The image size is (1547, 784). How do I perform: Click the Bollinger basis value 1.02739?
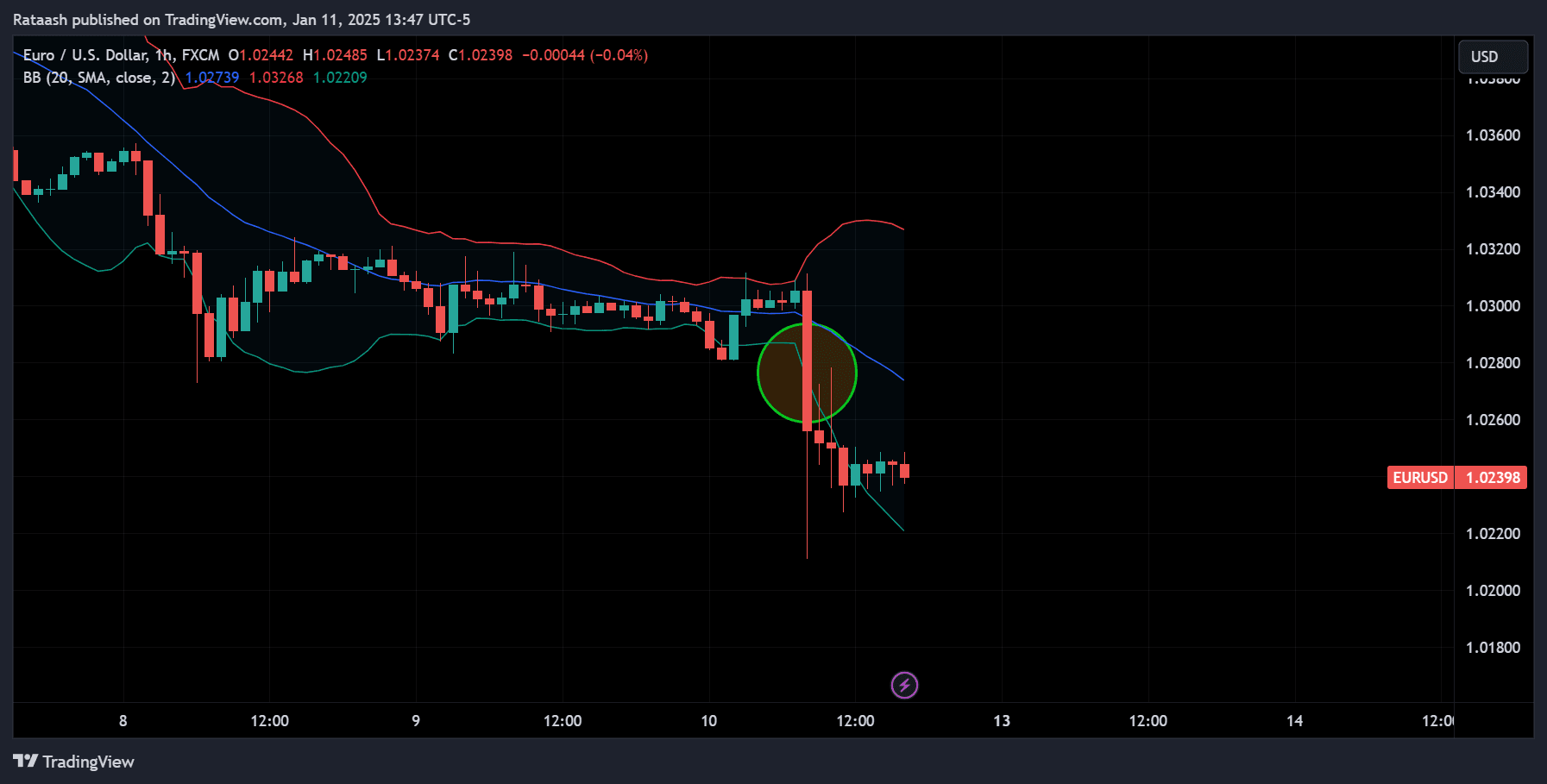pos(212,78)
